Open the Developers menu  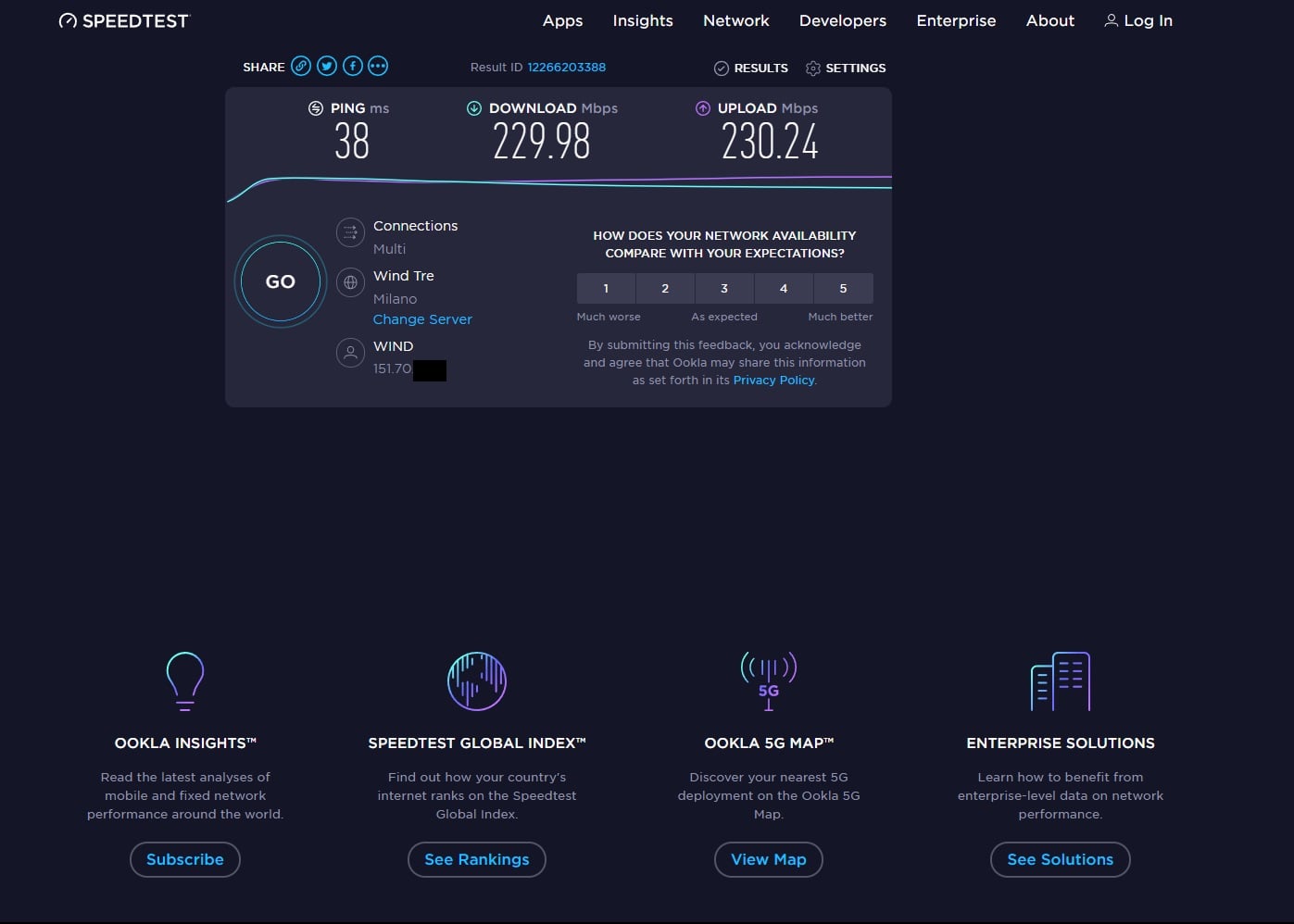coord(843,20)
